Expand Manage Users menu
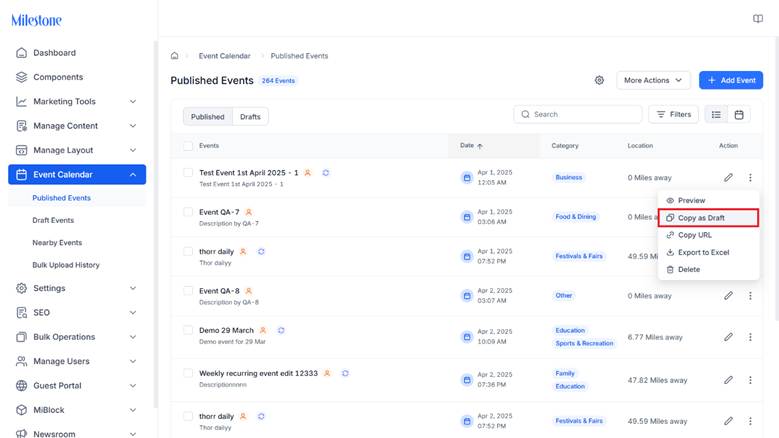Screen dimensions: 779x438 77,361
